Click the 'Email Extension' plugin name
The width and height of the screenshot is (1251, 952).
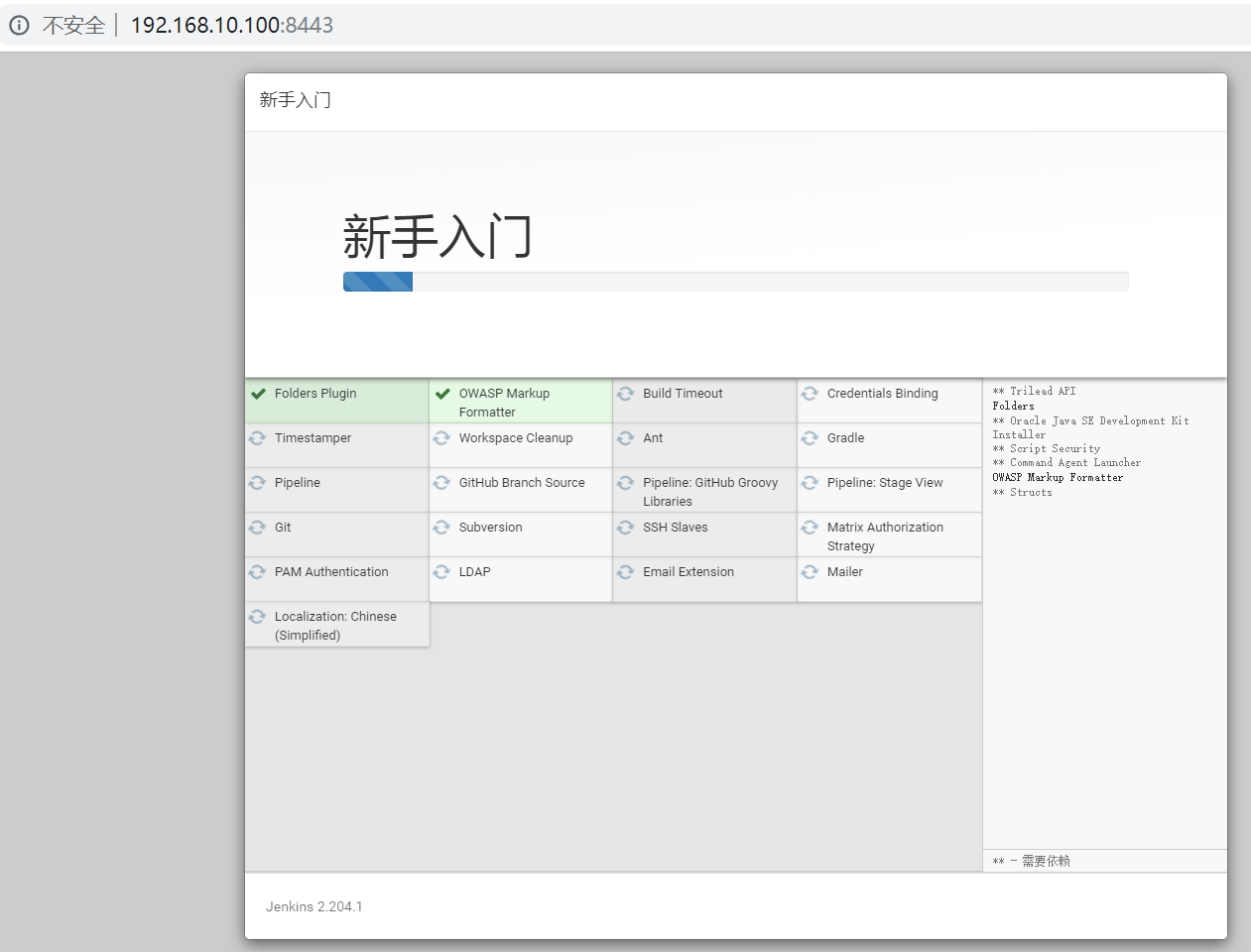point(688,572)
